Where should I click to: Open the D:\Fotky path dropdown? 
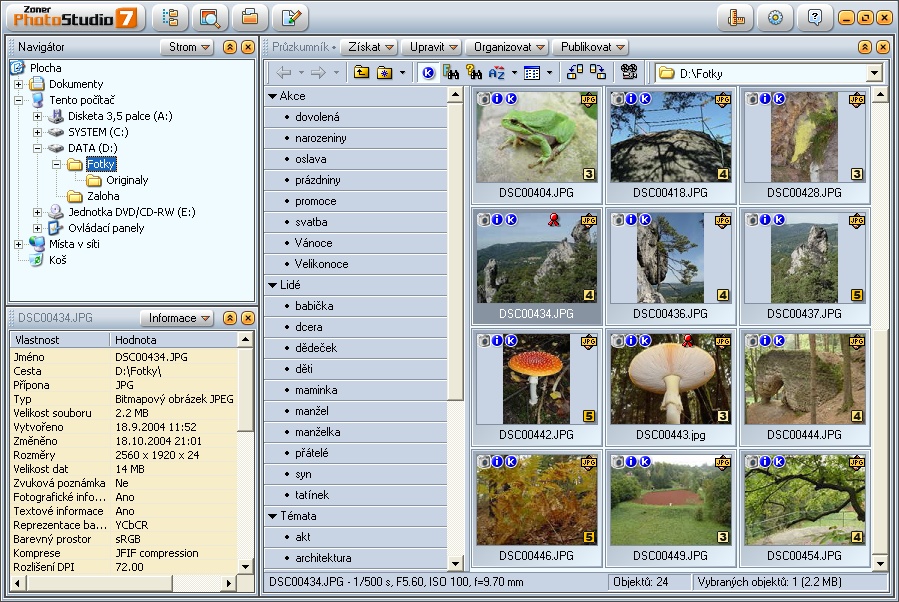pyautogui.click(x=874, y=73)
